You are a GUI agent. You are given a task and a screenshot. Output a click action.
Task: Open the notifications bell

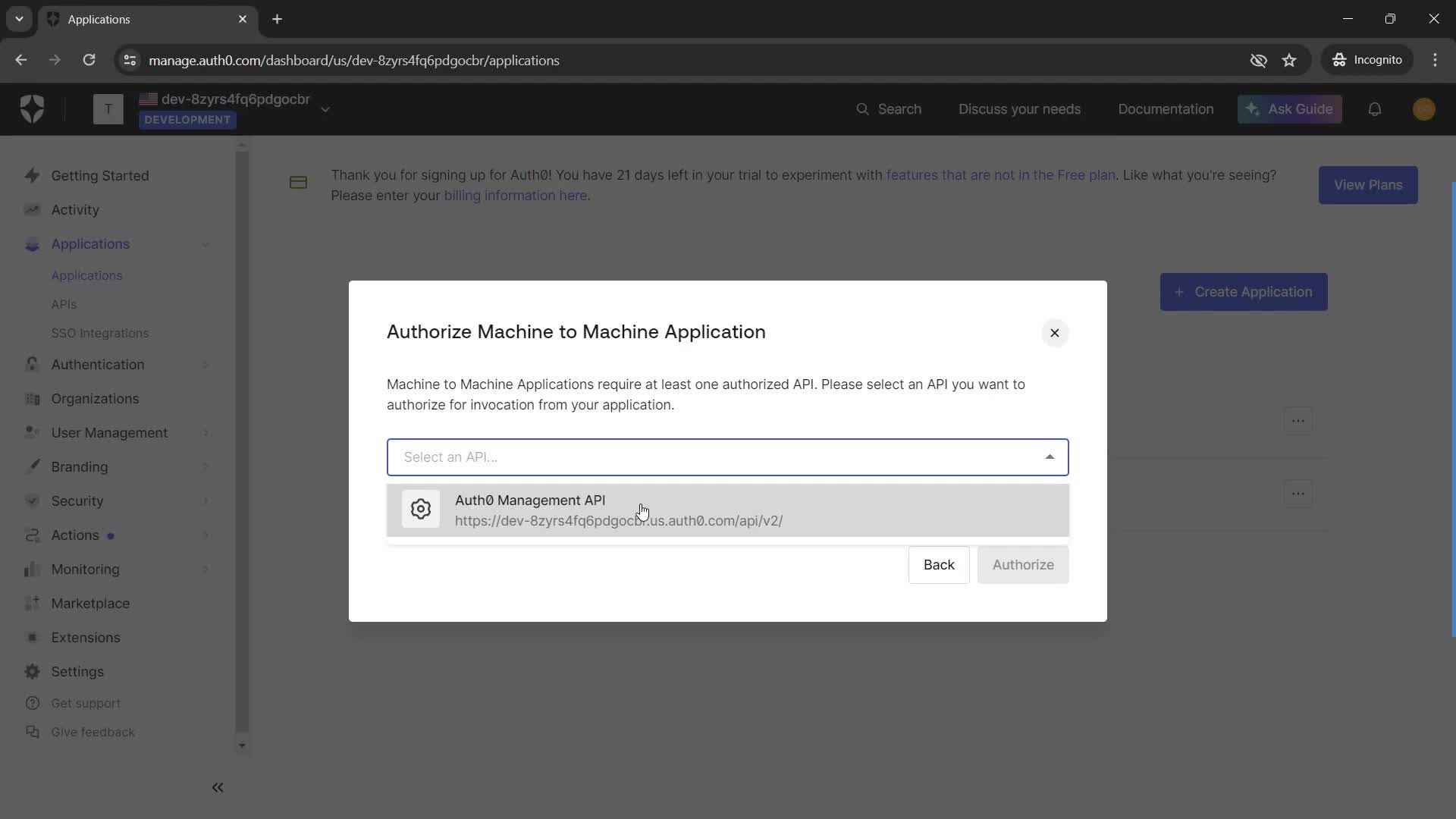coord(1375,109)
